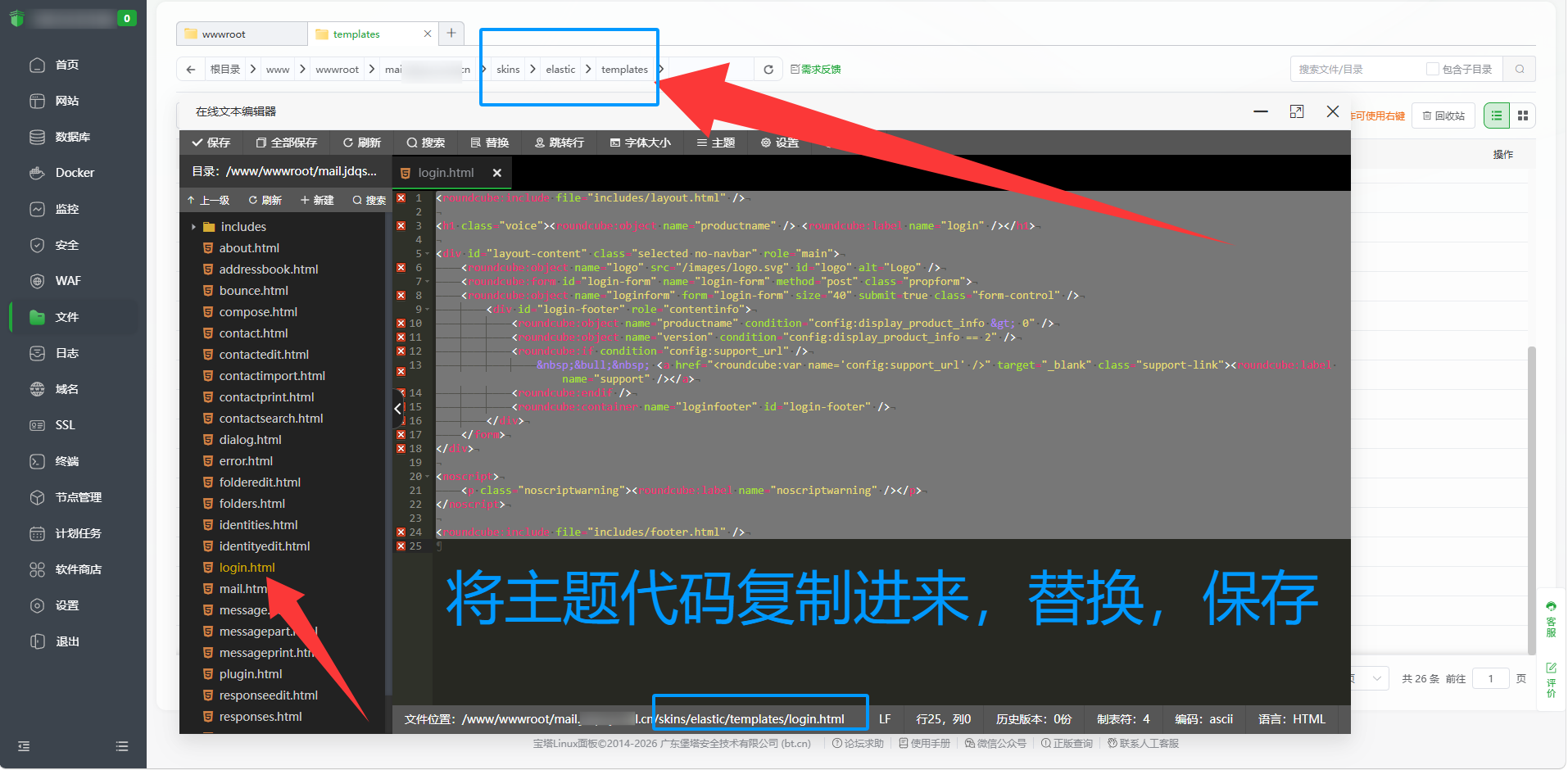Click the refresh icon beside the path bar

point(768,70)
